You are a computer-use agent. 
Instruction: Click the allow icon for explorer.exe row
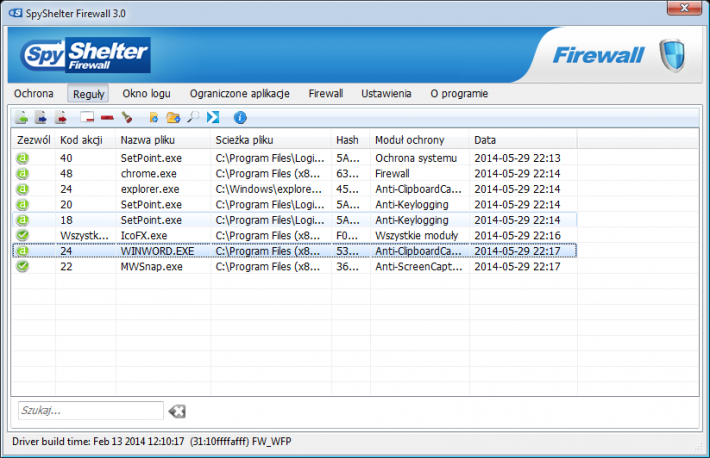23,189
